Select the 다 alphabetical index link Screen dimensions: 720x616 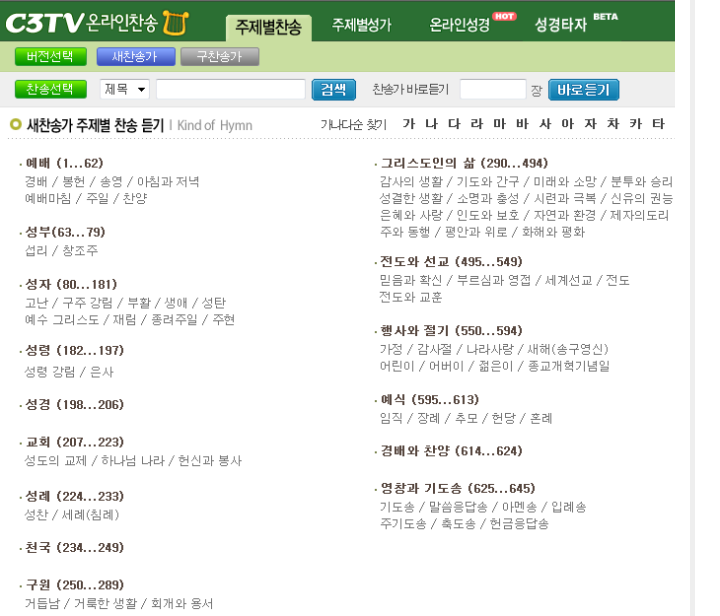[x=454, y=124]
